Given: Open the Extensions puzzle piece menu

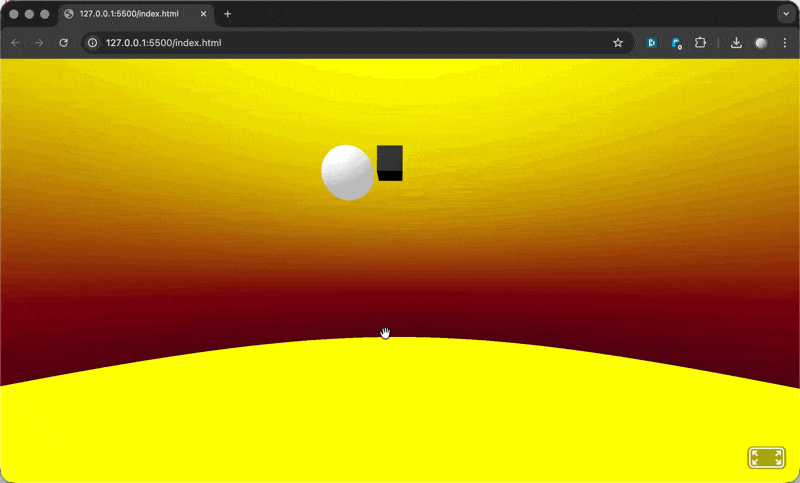Looking at the screenshot, I should pos(701,43).
